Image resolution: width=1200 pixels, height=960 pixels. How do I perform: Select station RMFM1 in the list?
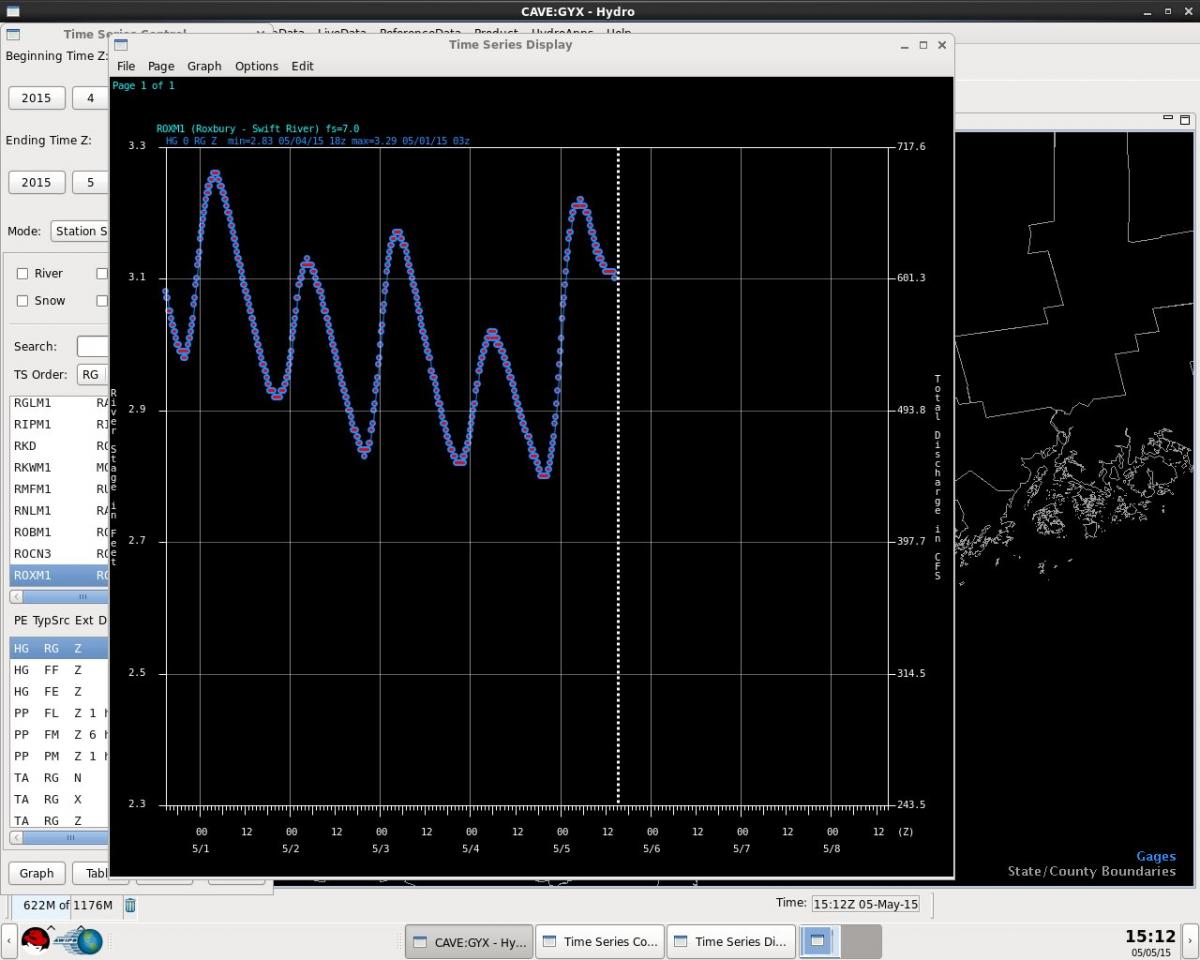59,489
